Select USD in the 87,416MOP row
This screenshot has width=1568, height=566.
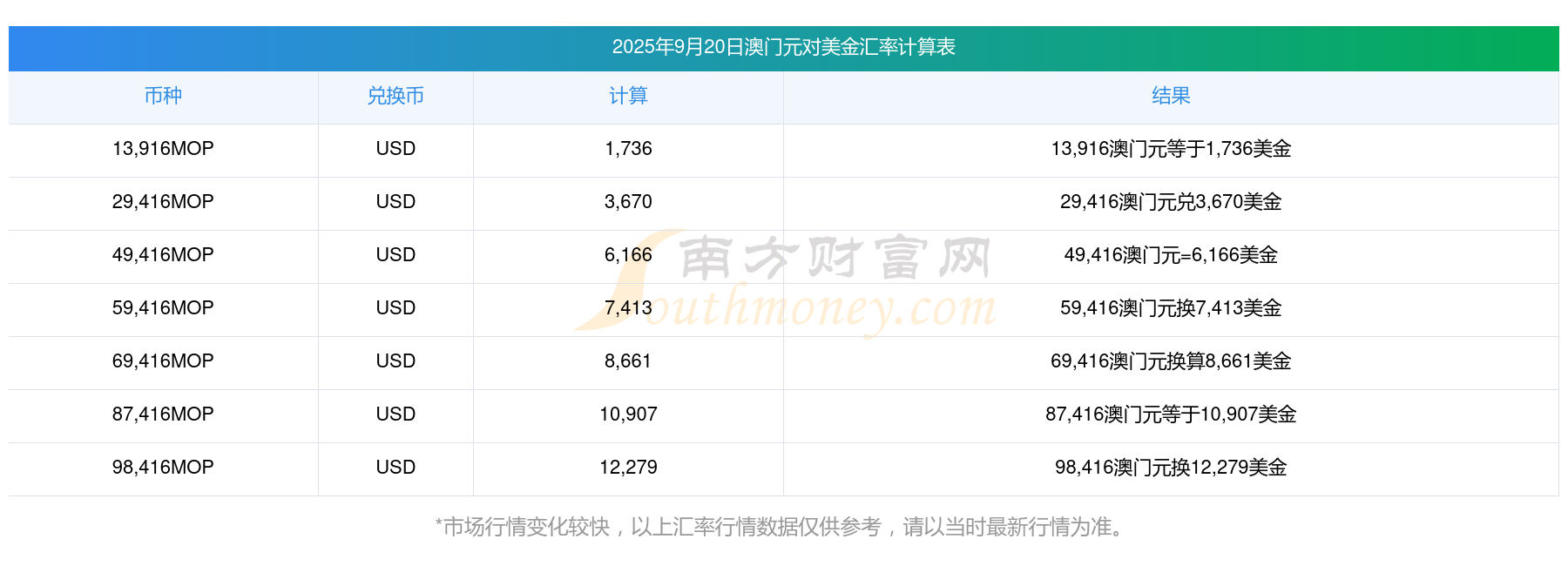pos(395,414)
